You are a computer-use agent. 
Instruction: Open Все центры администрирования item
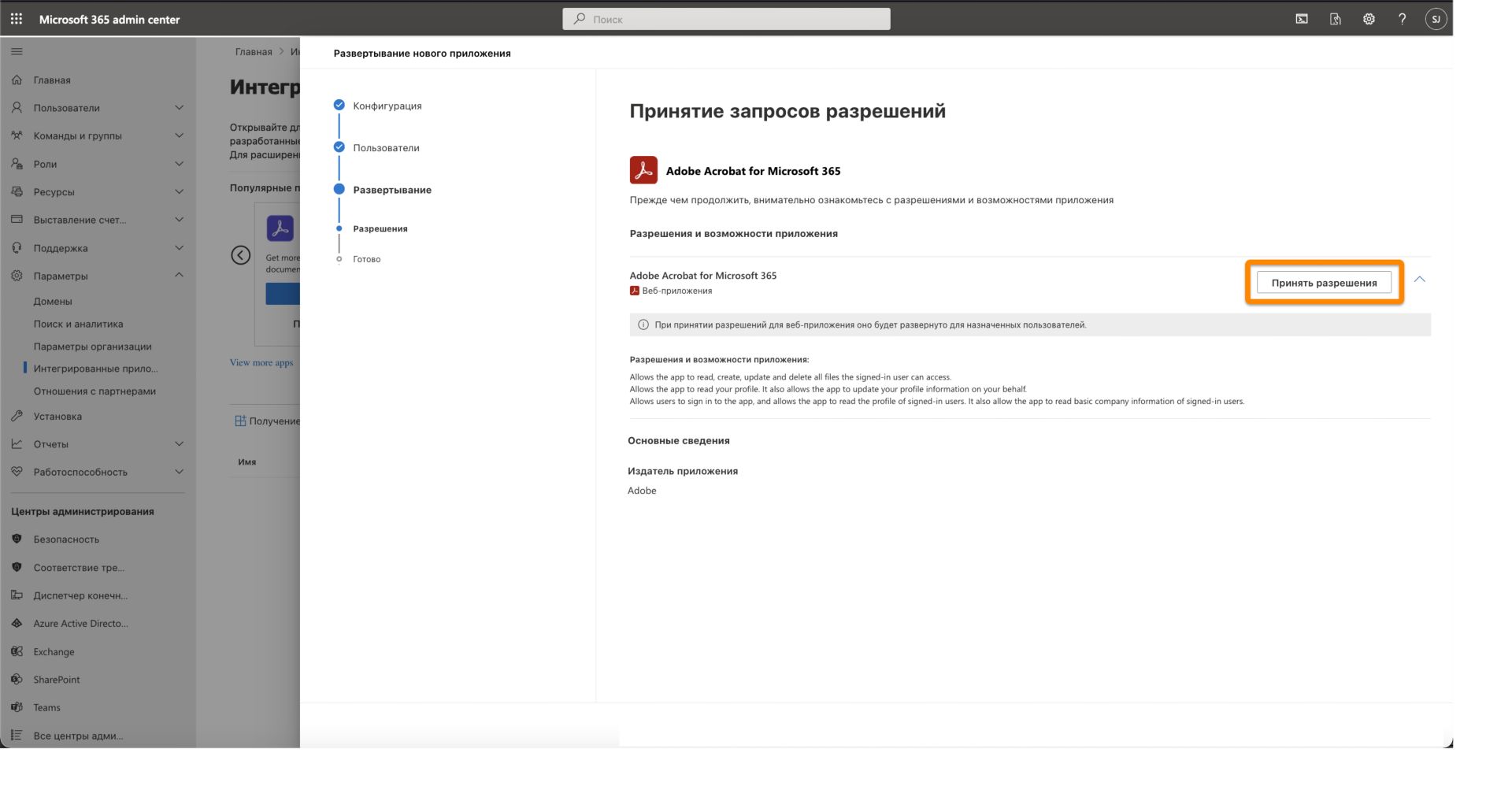click(x=78, y=736)
